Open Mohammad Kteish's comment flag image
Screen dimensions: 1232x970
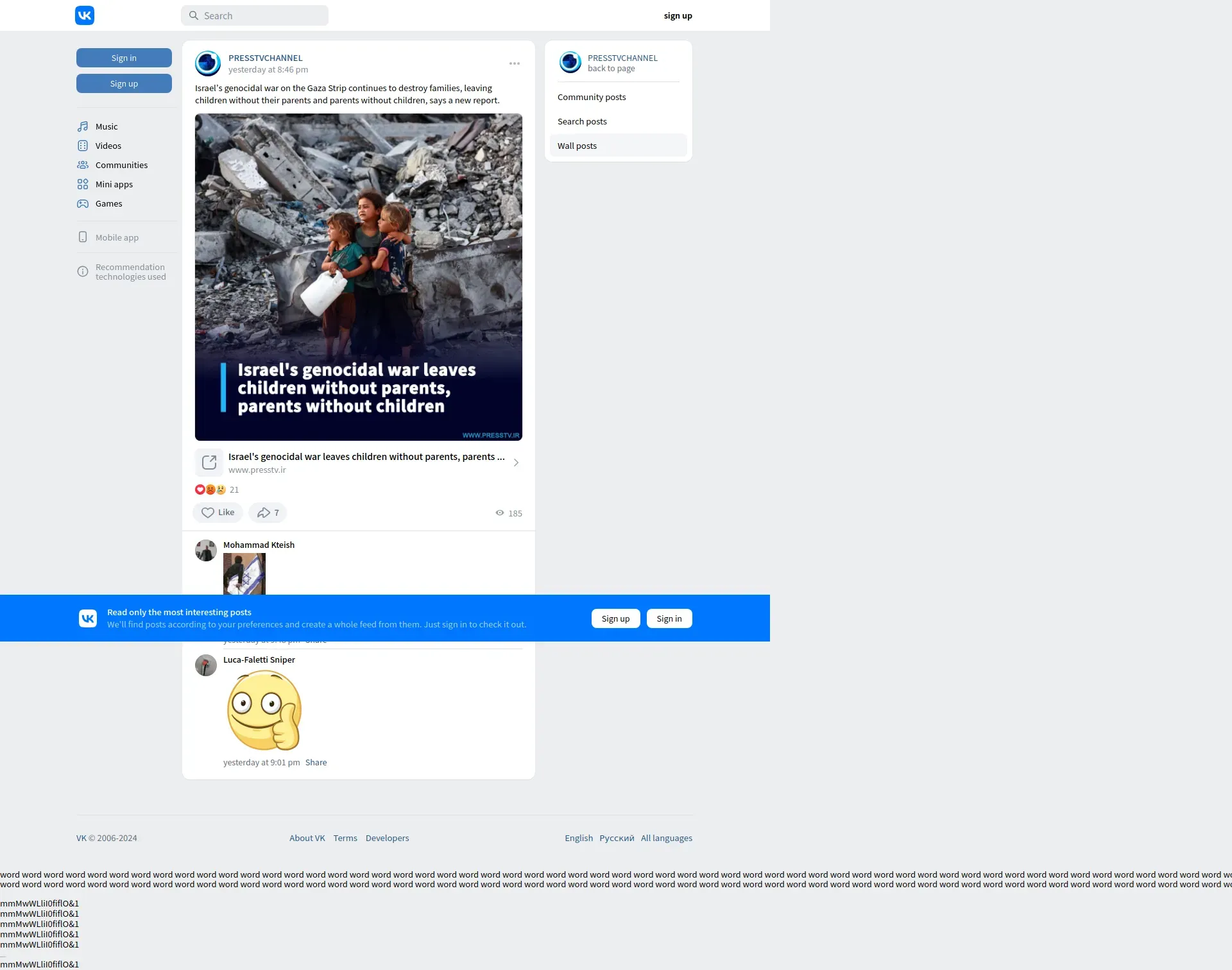point(244,574)
